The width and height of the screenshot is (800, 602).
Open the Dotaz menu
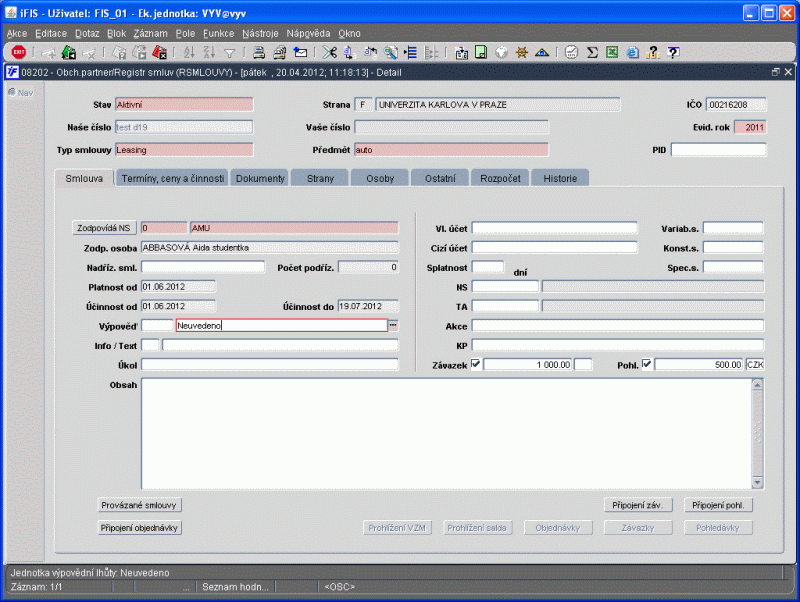pyautogui.click(x=87, y=33)
